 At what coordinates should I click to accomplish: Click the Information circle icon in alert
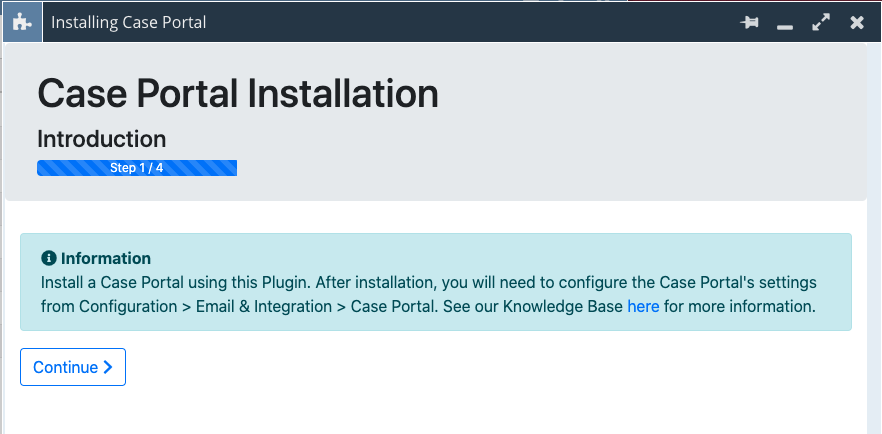tap(49, 258)
